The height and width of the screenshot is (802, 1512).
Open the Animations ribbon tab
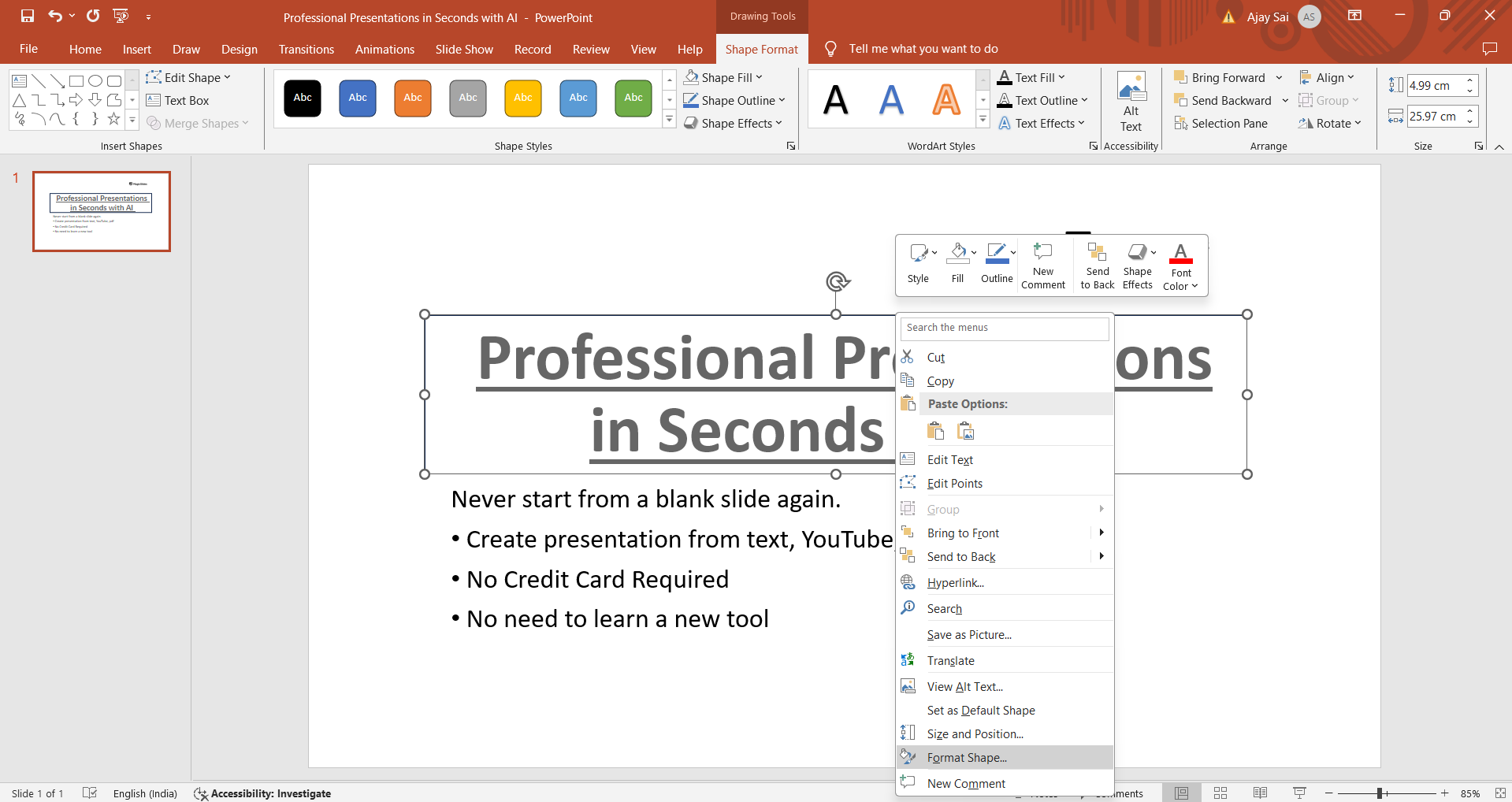(x=385, y=50)
